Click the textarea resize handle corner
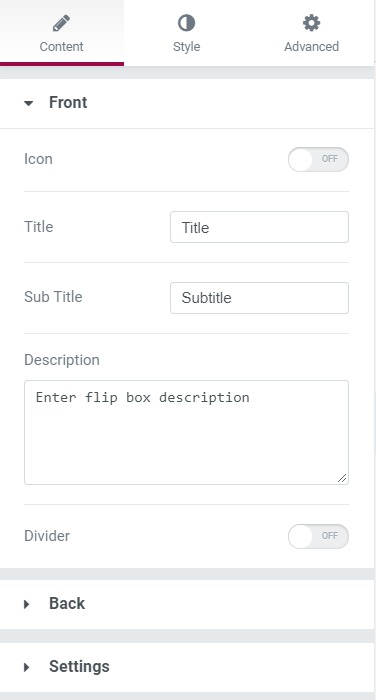 tap(342, 478)
